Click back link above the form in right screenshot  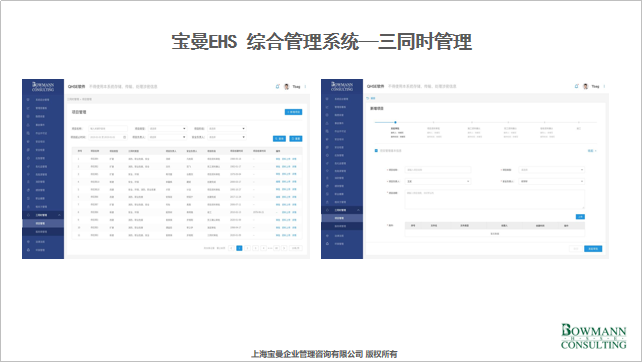coord(370,98)
